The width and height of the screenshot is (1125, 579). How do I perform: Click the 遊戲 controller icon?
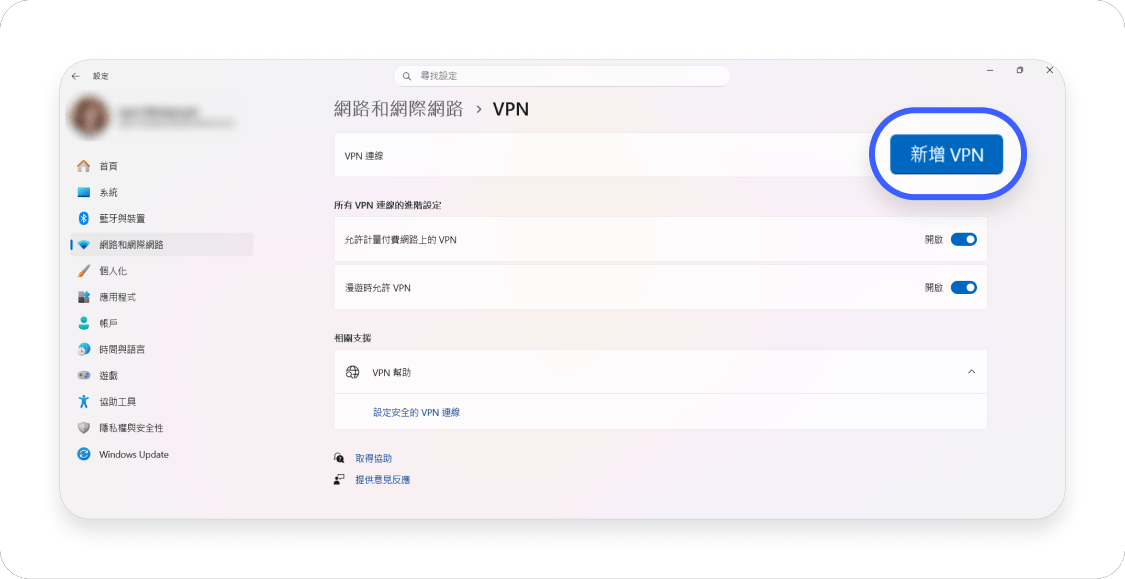click(x=84, y=375)
